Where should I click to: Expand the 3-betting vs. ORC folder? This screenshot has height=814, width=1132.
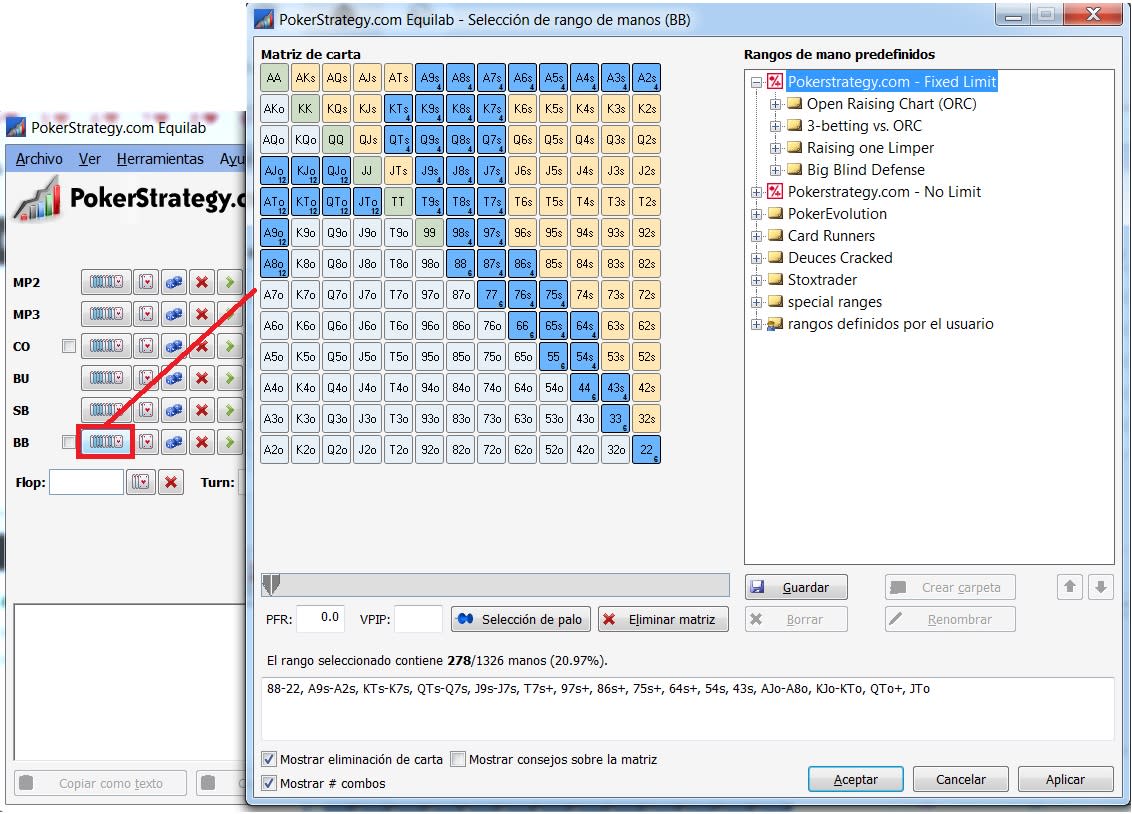775,126
